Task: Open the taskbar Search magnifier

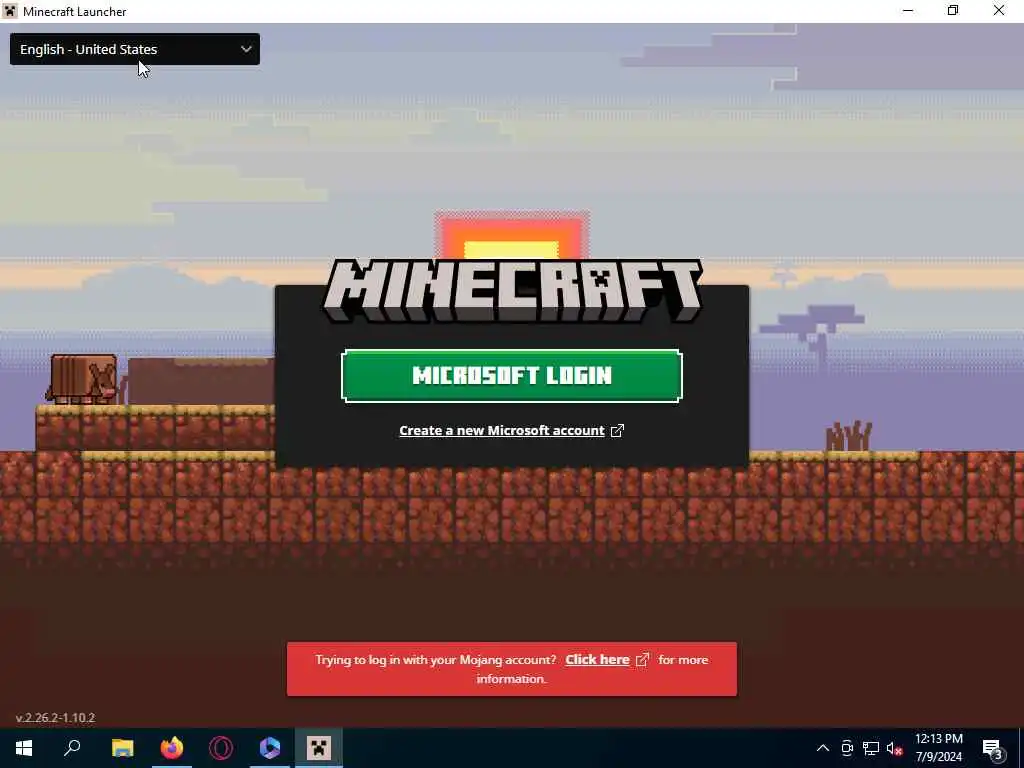Action: click(x=72, y=748)
